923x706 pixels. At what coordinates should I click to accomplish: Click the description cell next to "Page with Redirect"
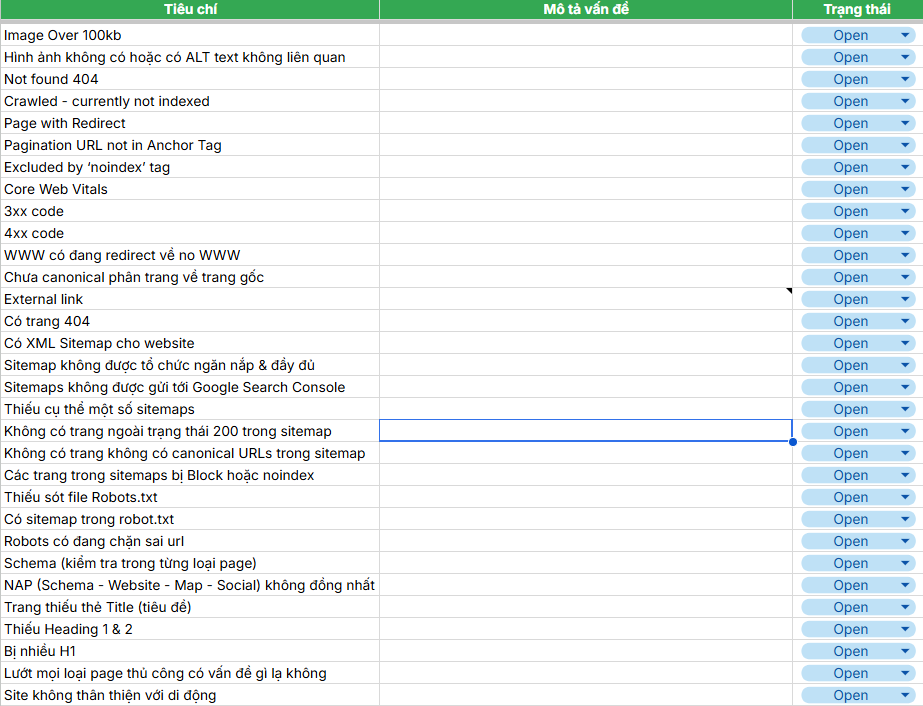(585, 123)
